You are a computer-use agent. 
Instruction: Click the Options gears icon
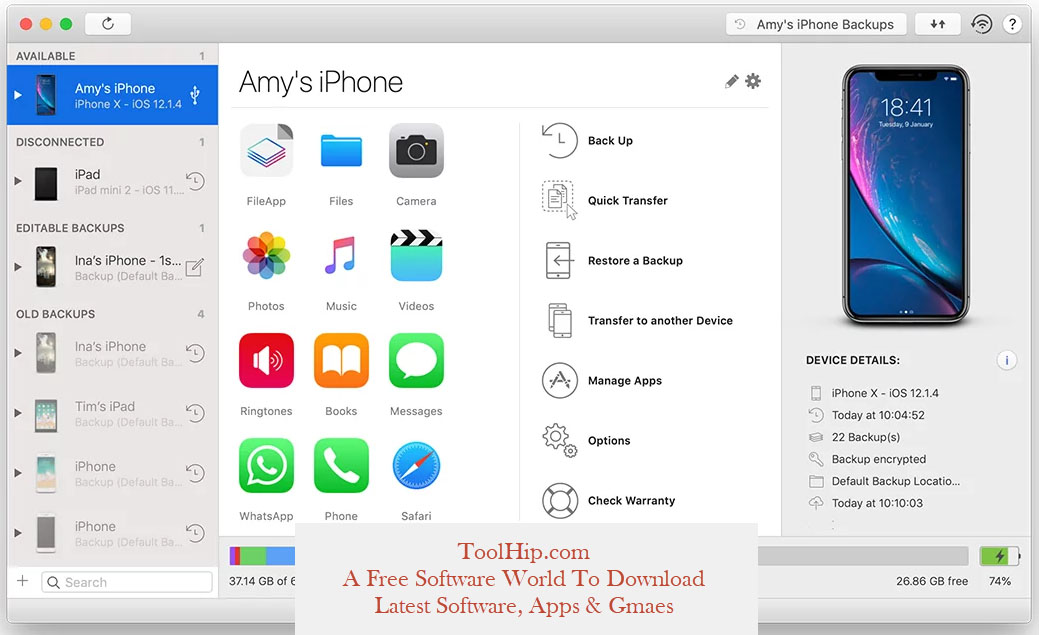click(560, 441)
